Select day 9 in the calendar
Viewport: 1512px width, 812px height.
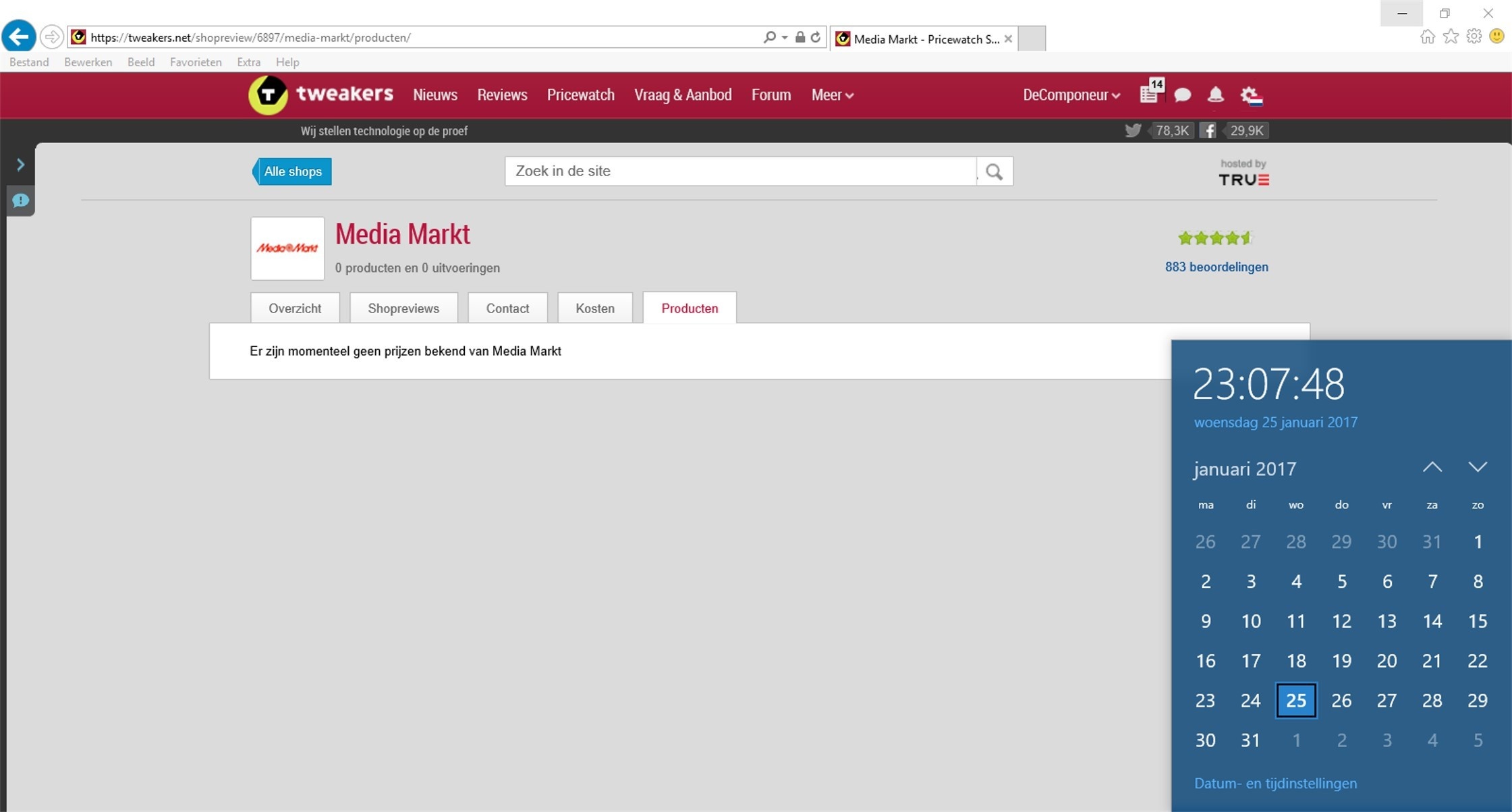click(1206, 621)
